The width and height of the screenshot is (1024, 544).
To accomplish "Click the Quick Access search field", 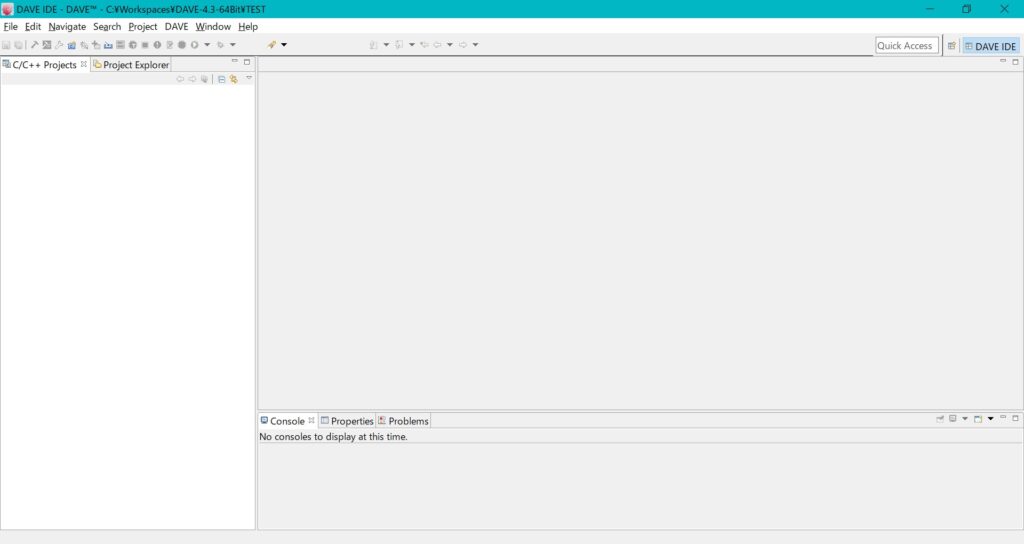I will coord(906,46).
